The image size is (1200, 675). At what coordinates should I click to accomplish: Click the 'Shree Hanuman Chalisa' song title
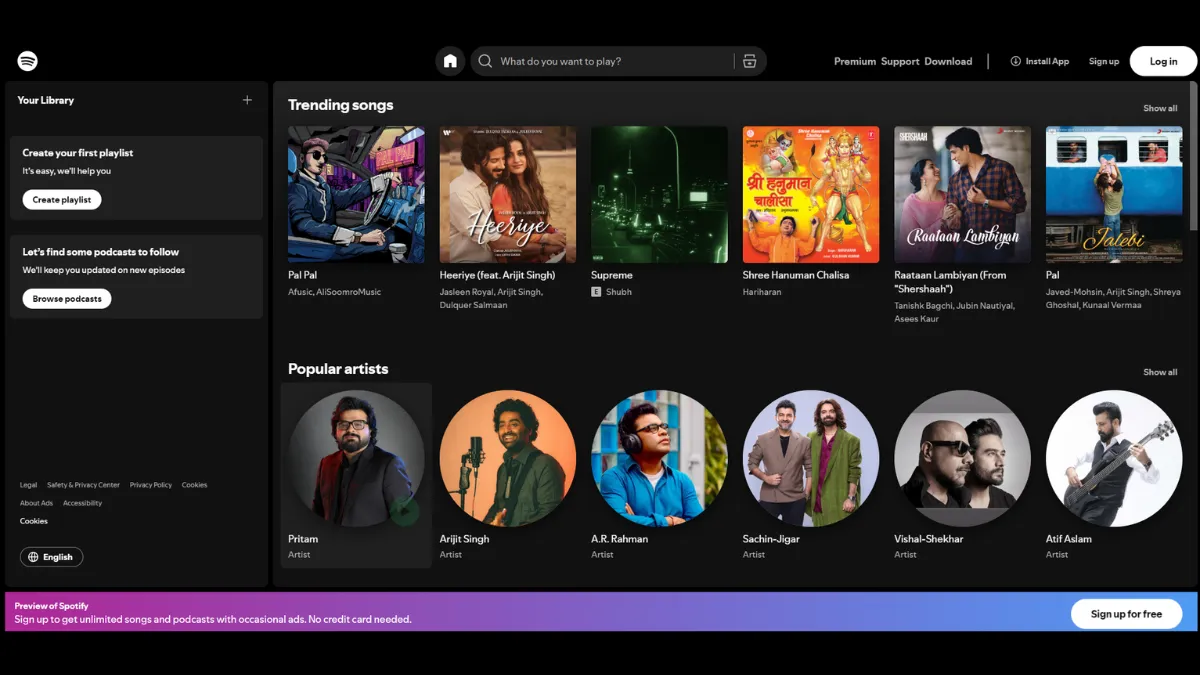point(796,275)
